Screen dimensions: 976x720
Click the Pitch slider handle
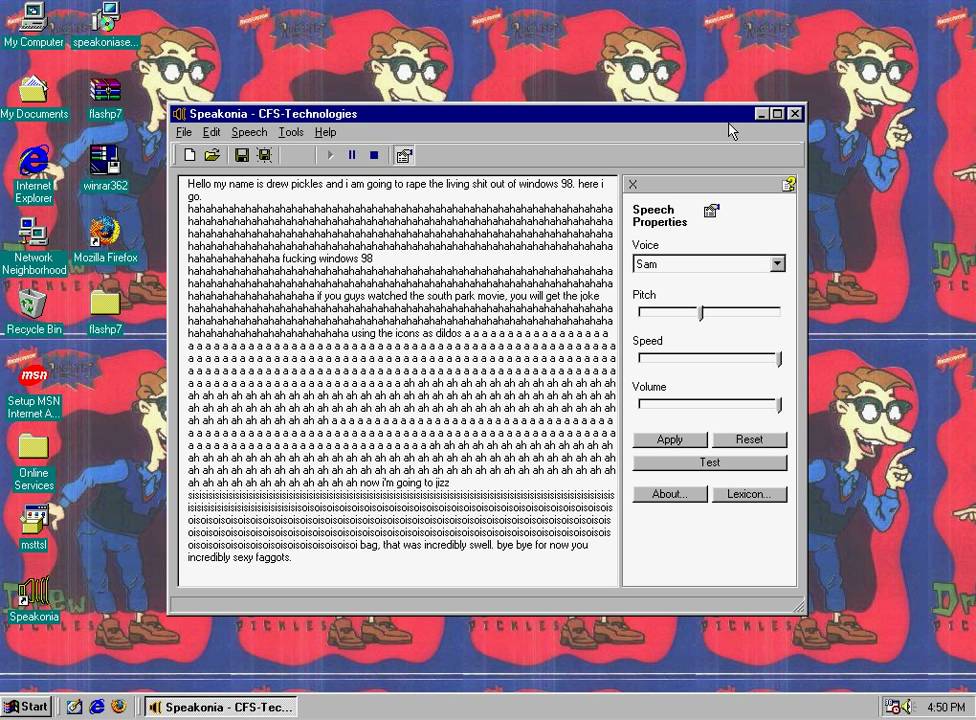click(700, 313)
